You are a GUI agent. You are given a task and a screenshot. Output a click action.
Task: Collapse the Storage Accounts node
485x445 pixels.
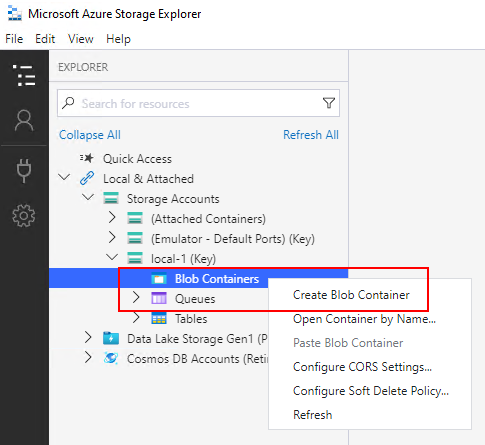[88, 197]
